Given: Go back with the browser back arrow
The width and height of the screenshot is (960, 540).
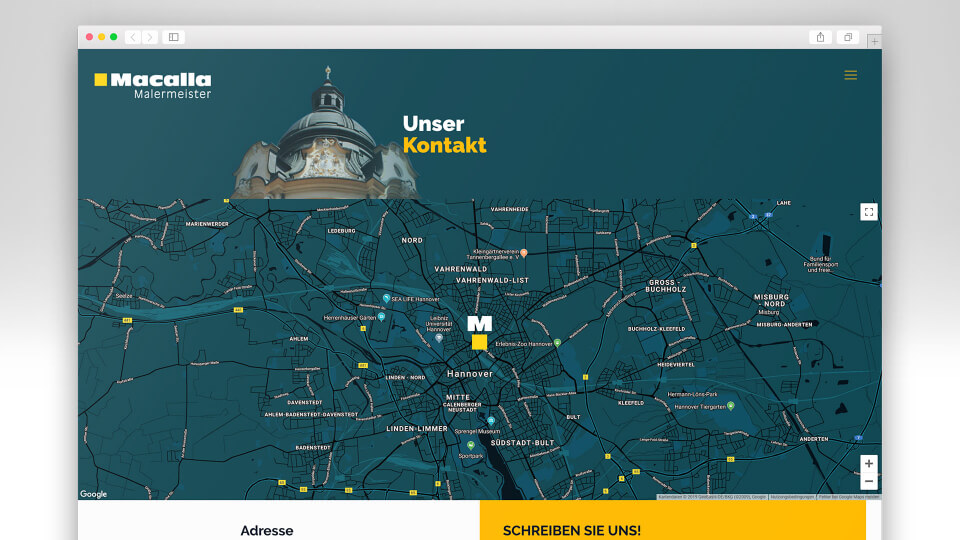Looking at the screenshot, I should tap(133, 37).
